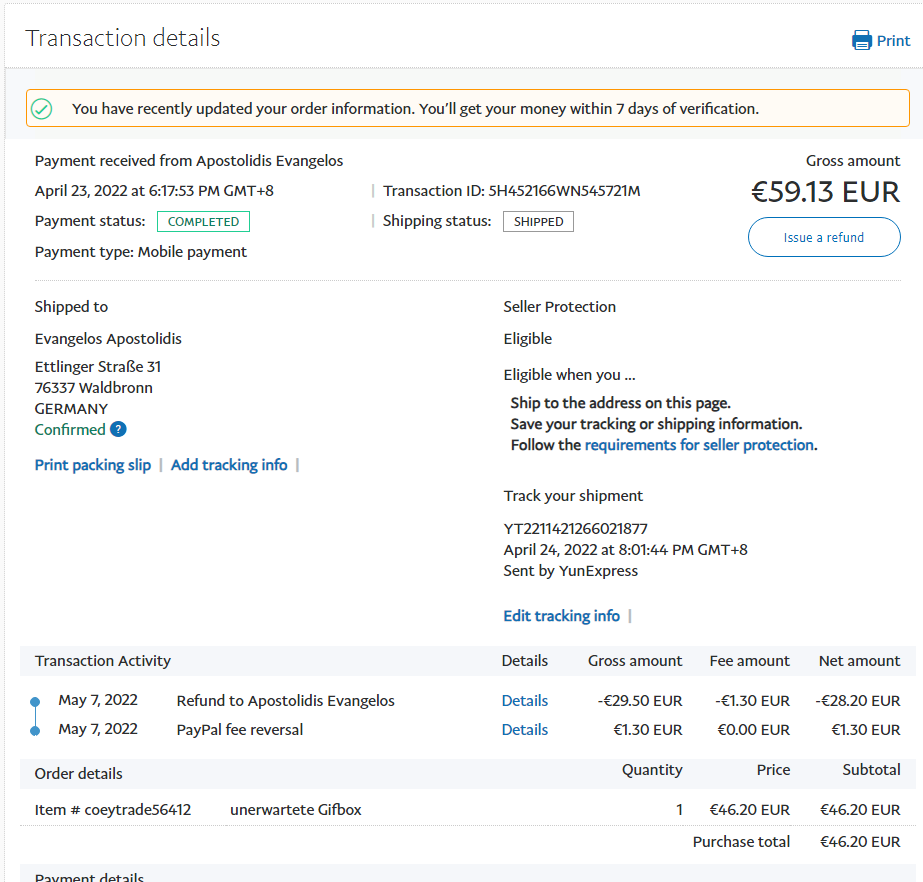Click the Add tracking info link
Screen dimensions: 923x882
[229, 465]
